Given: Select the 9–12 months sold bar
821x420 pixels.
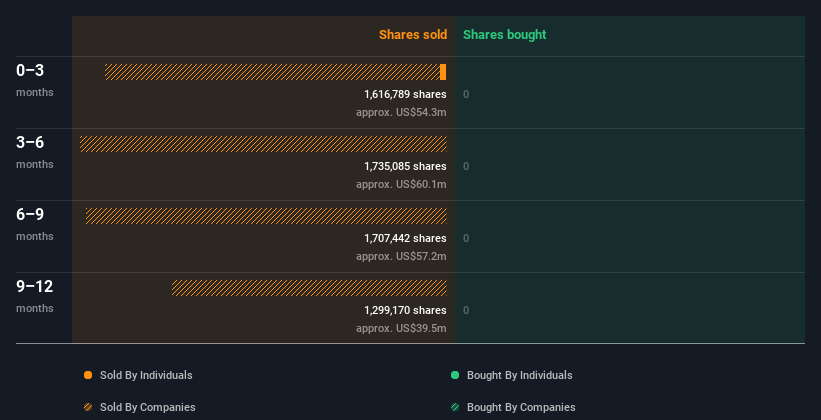Looking at the screenshot, I should [x=309, y=288].
